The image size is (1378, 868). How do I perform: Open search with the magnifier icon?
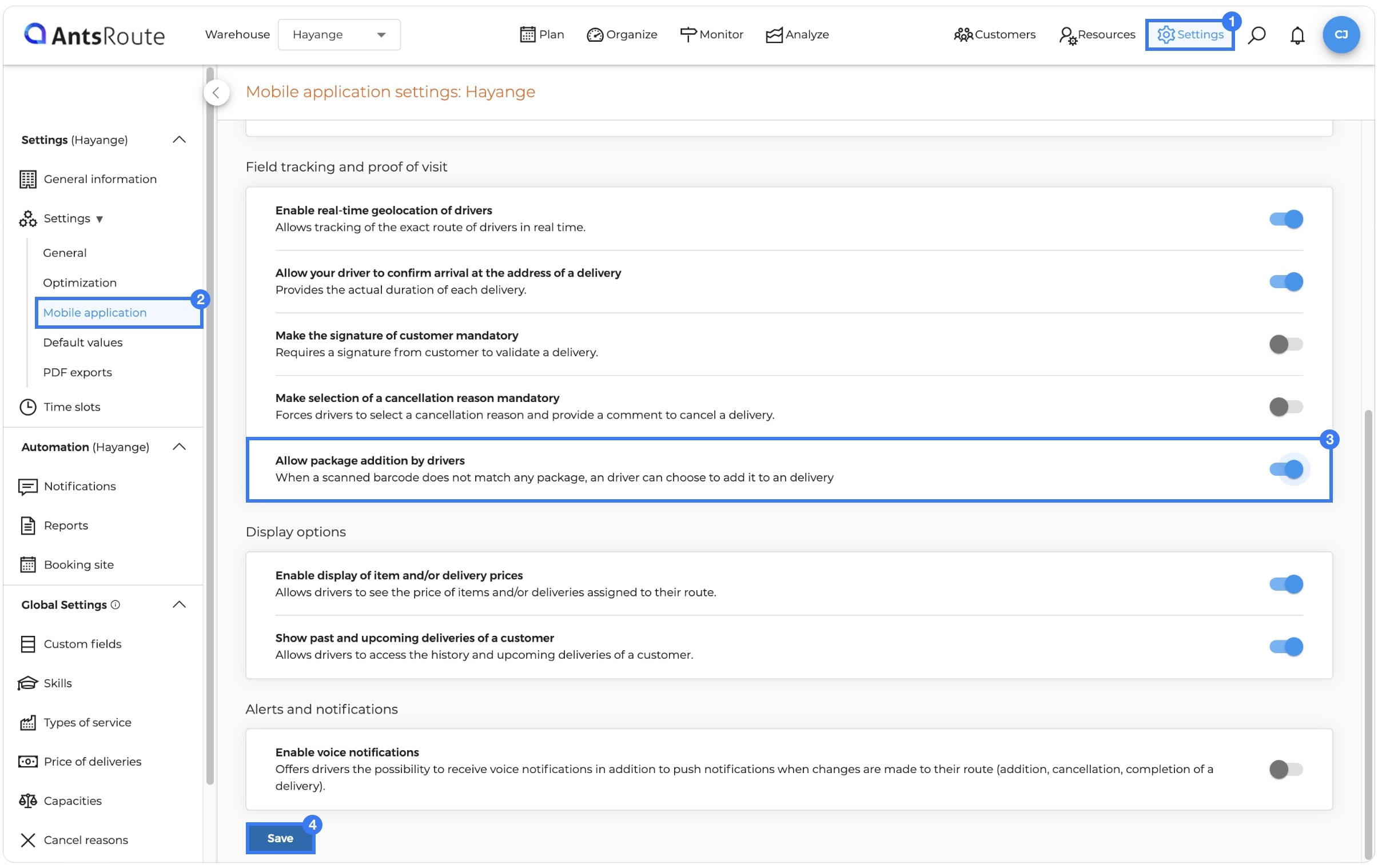click(1256, 35)
